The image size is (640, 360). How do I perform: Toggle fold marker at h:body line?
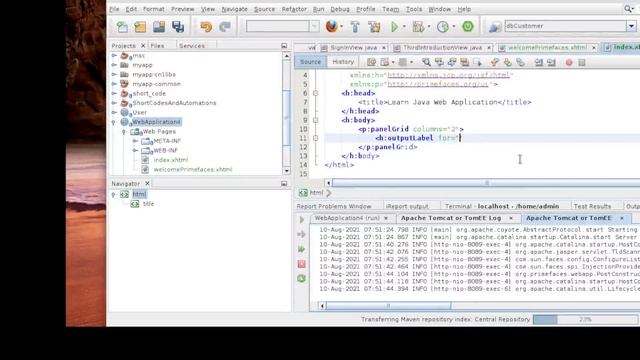pos(316,120)
